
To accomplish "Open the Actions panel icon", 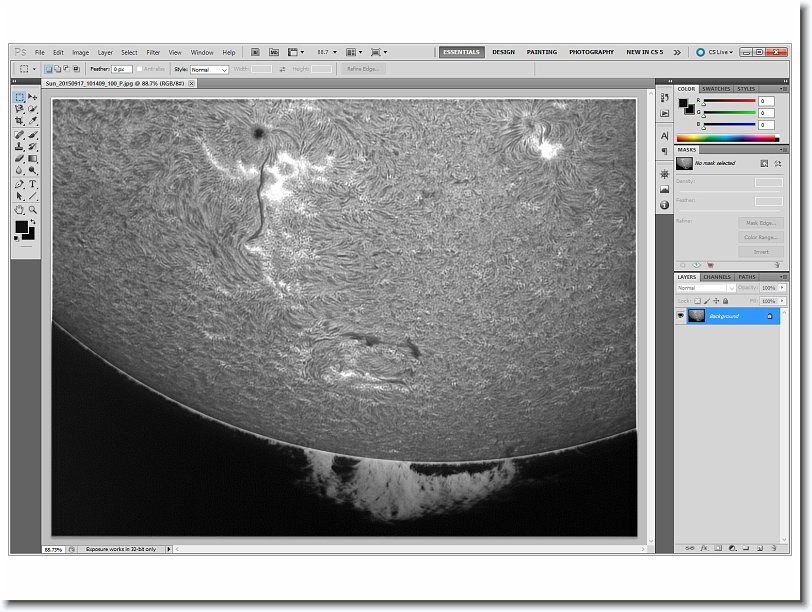I will pos(664,113).
